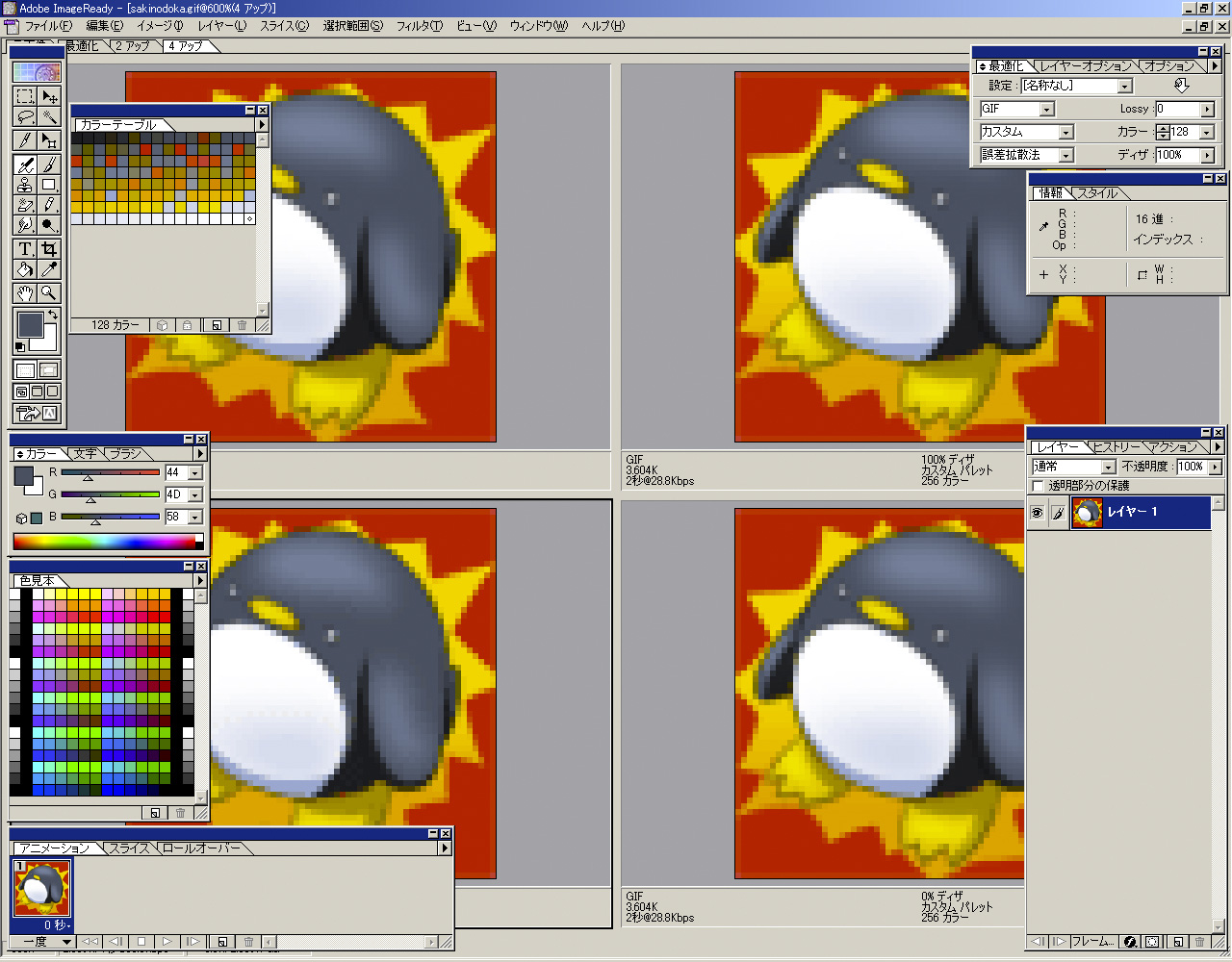Open the Color Table panel flyout menu

click(x=262, y=124)
